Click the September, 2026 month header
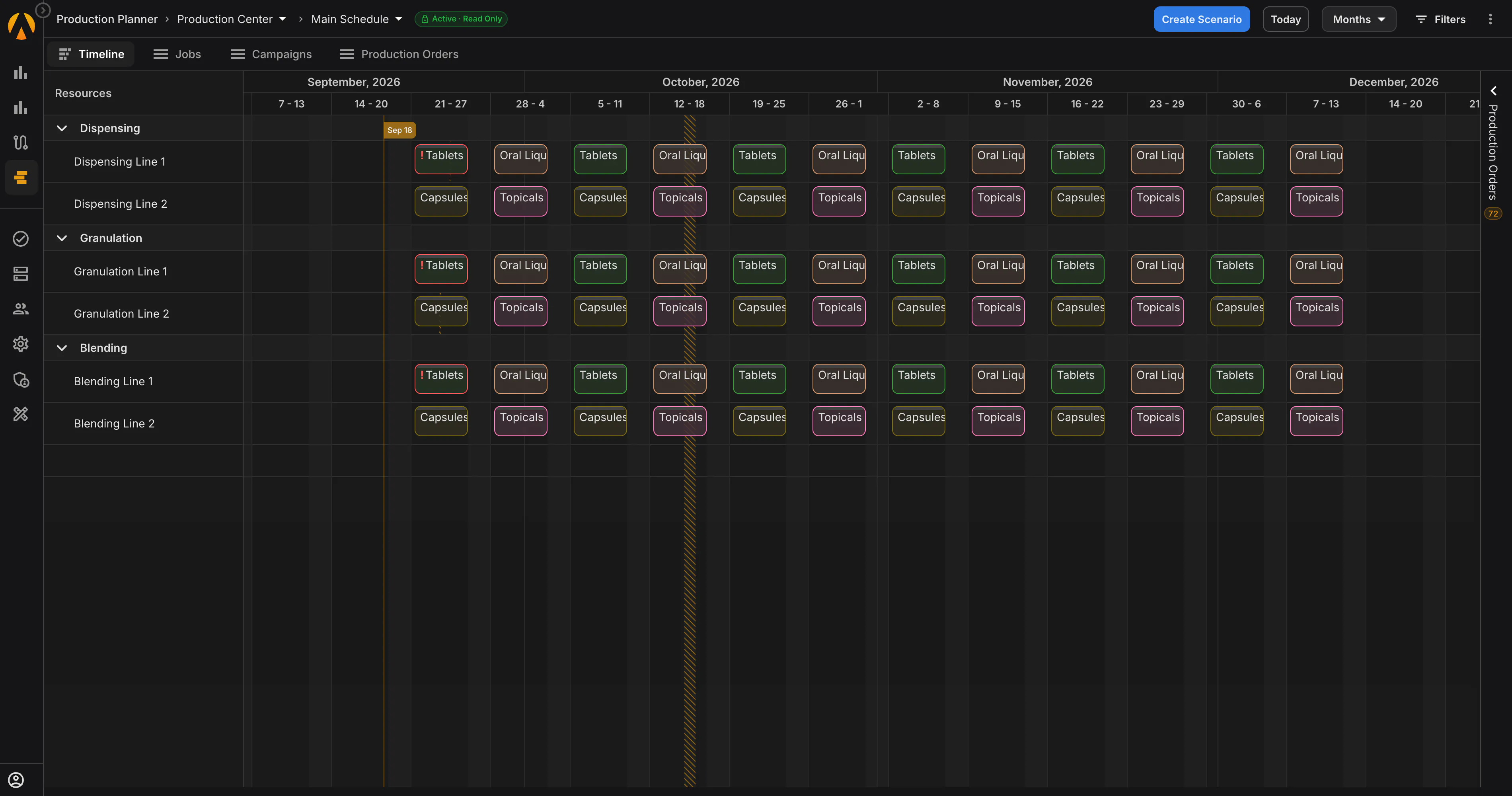The image size is (1512, 796). click(x=354, y=82)
